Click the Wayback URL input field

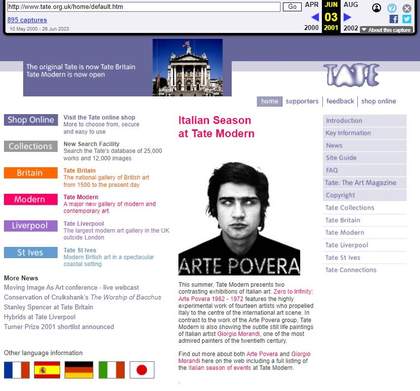(144, 7)
